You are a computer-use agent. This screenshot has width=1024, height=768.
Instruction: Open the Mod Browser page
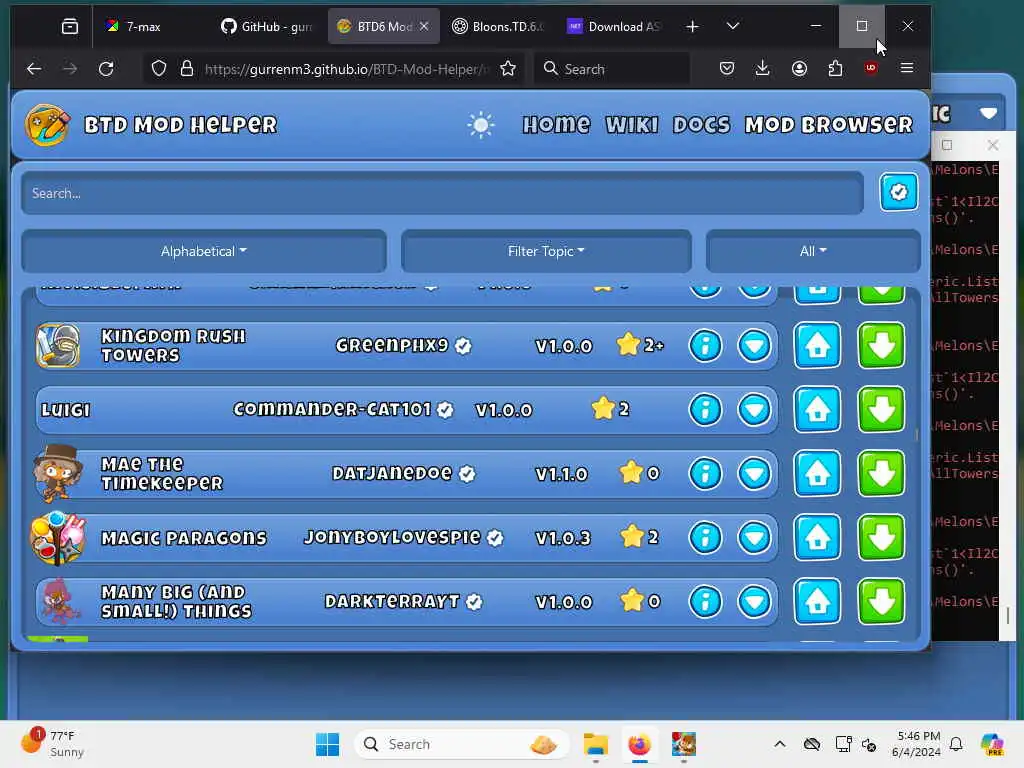pyautogui.click(x=829, y=125)
